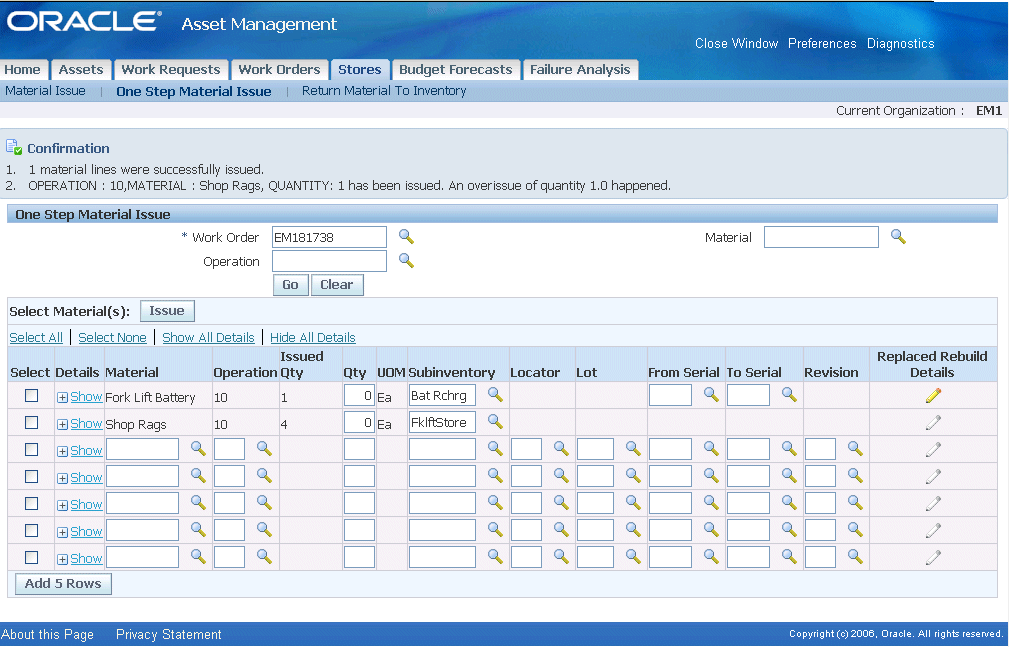Open Operation field search magnifier

pos(406,260)
